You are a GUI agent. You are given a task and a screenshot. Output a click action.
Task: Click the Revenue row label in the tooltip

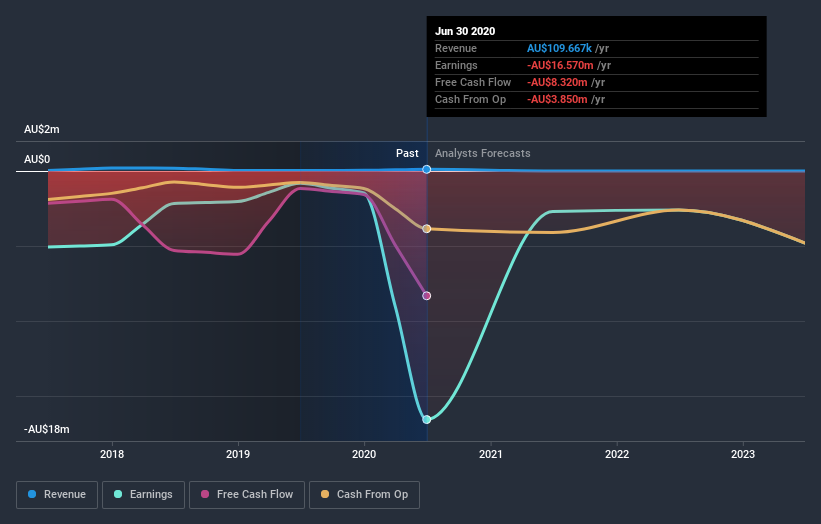coord(456,48)
